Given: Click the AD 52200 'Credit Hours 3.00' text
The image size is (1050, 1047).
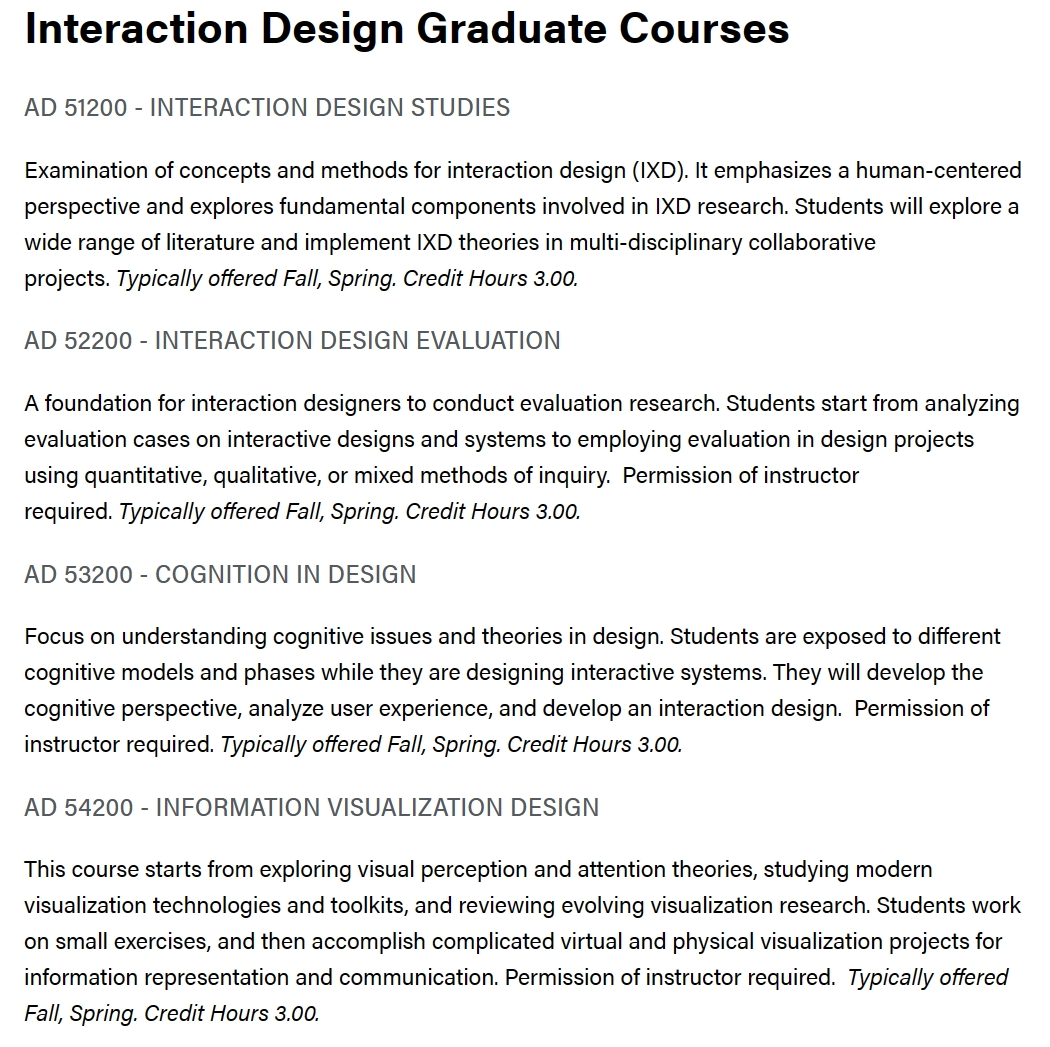Looking at the screenshot, I should (493, 511).
